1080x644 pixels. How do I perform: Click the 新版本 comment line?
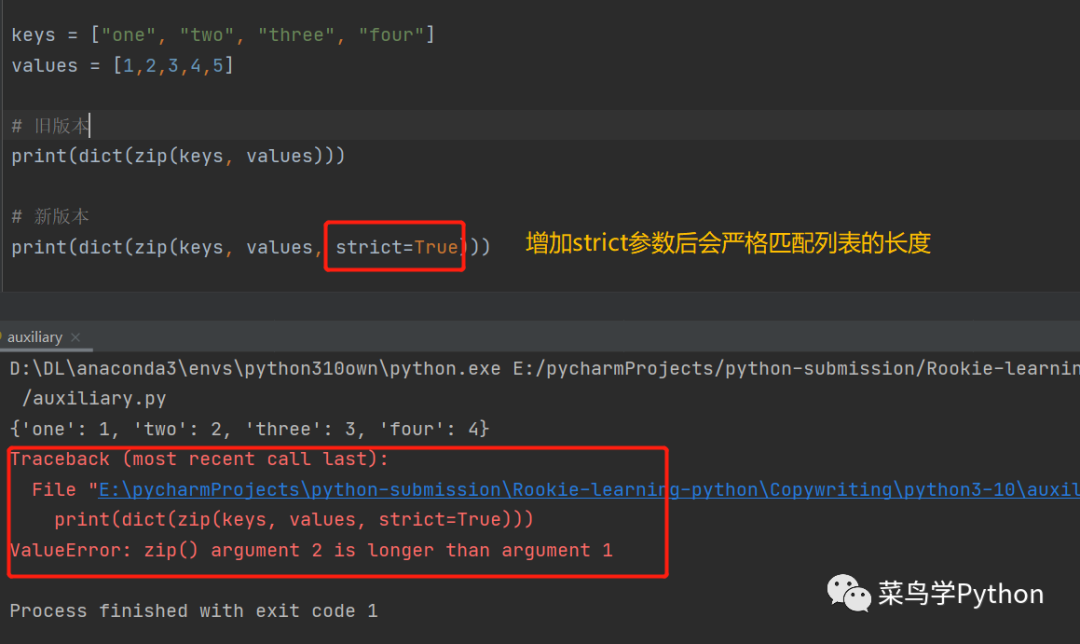coord(50,216)
